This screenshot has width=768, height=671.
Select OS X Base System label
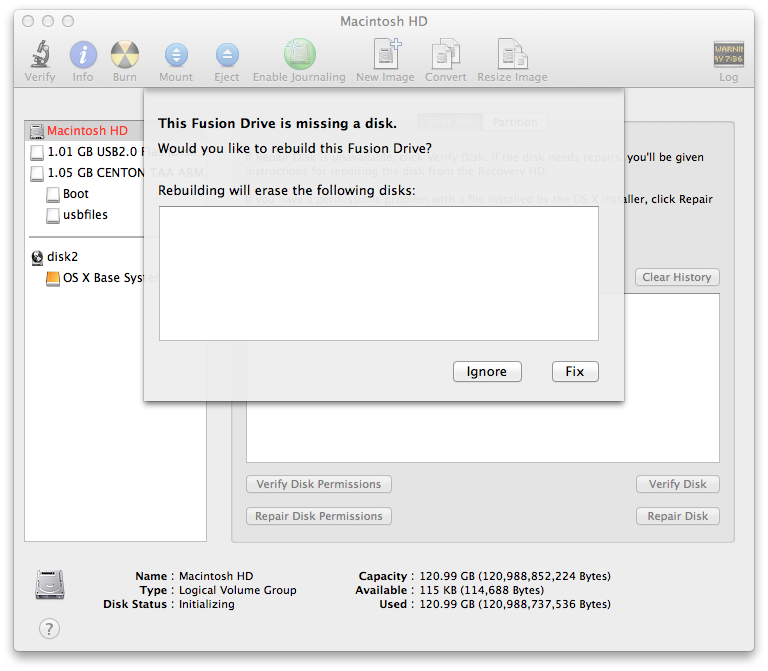tap(103, 278)
